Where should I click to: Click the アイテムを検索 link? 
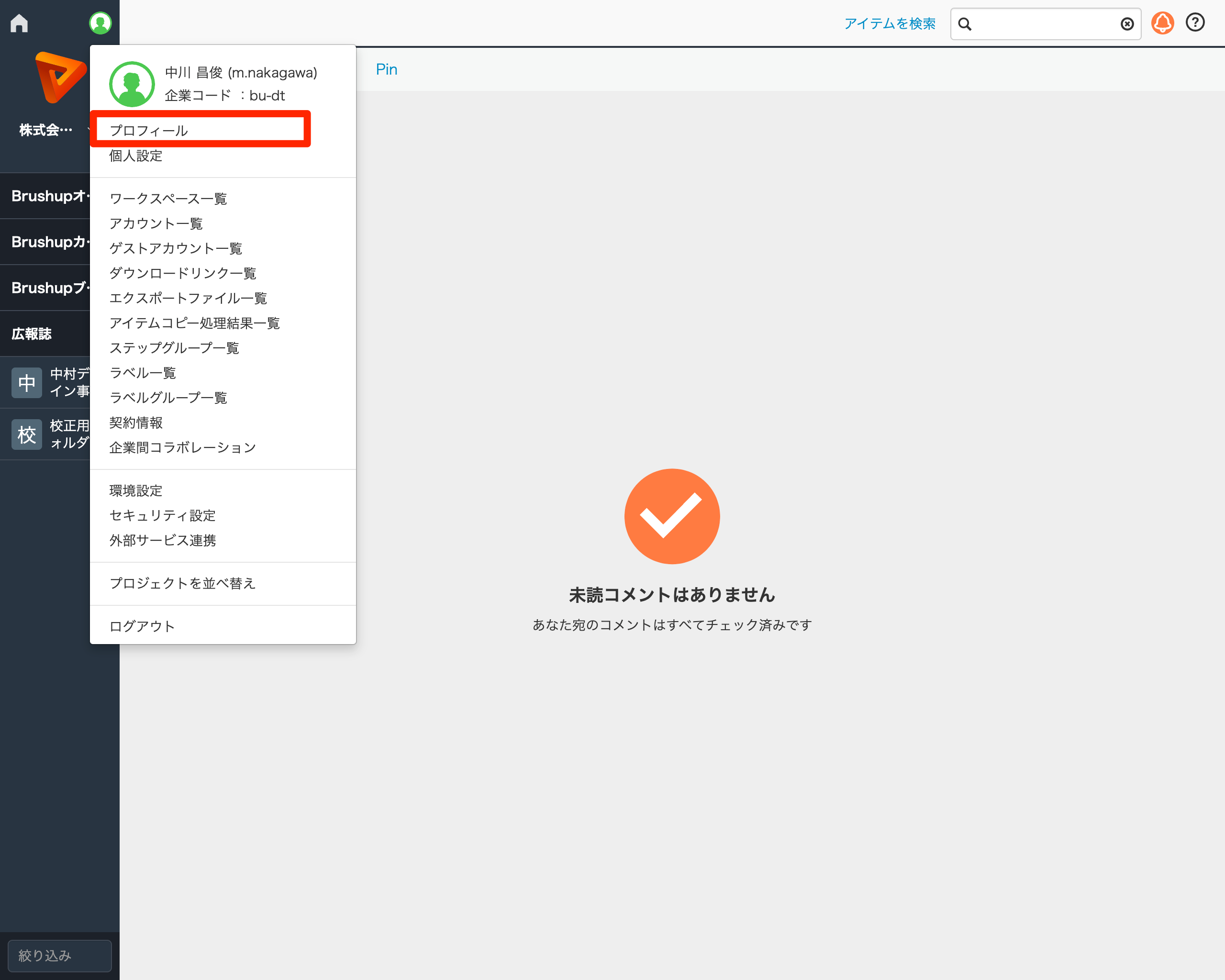tap(890, 23)
